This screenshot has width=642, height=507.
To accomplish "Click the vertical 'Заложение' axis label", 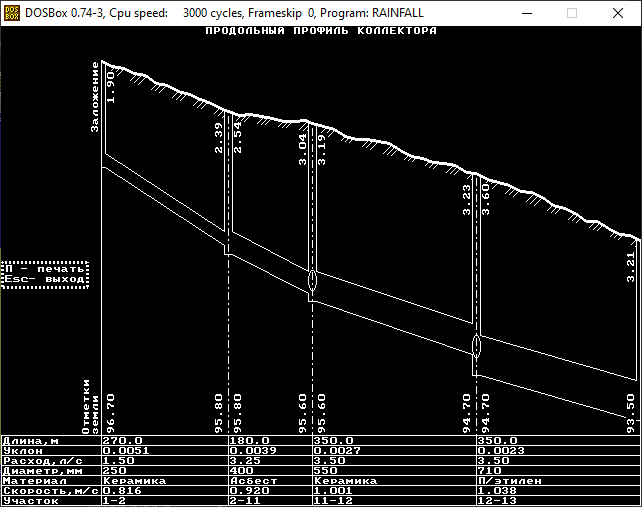I will (95, 97).
